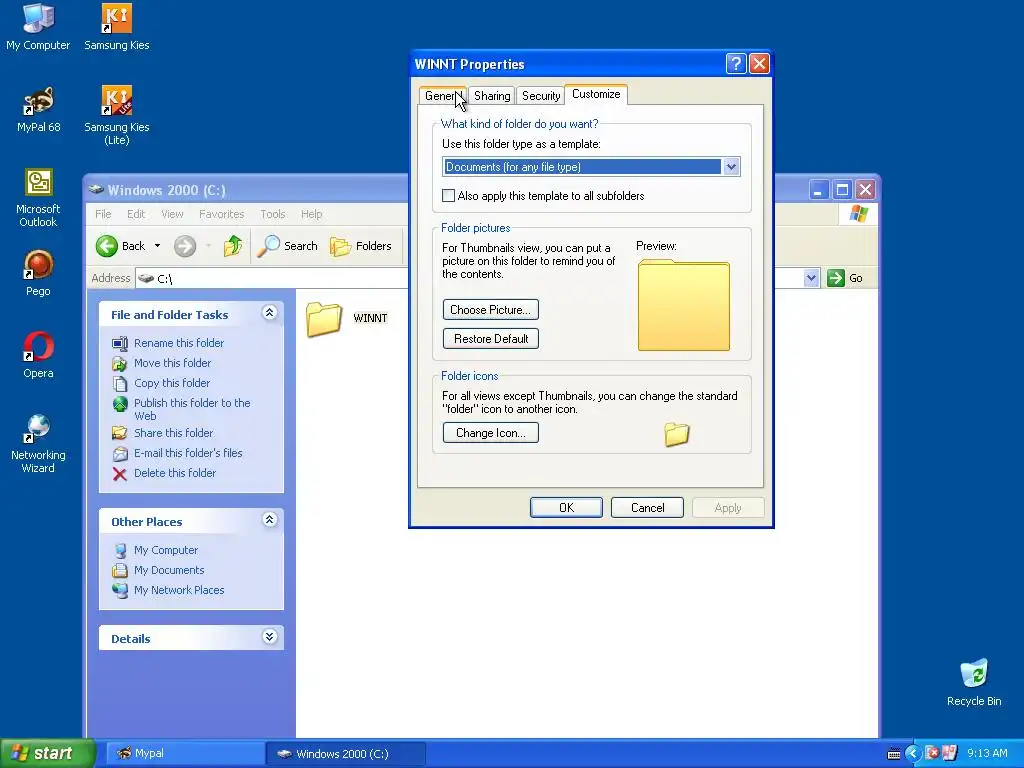Open Microsoft Outlook desktop icon
This screenshot has width=1024, height=768.
38,198
